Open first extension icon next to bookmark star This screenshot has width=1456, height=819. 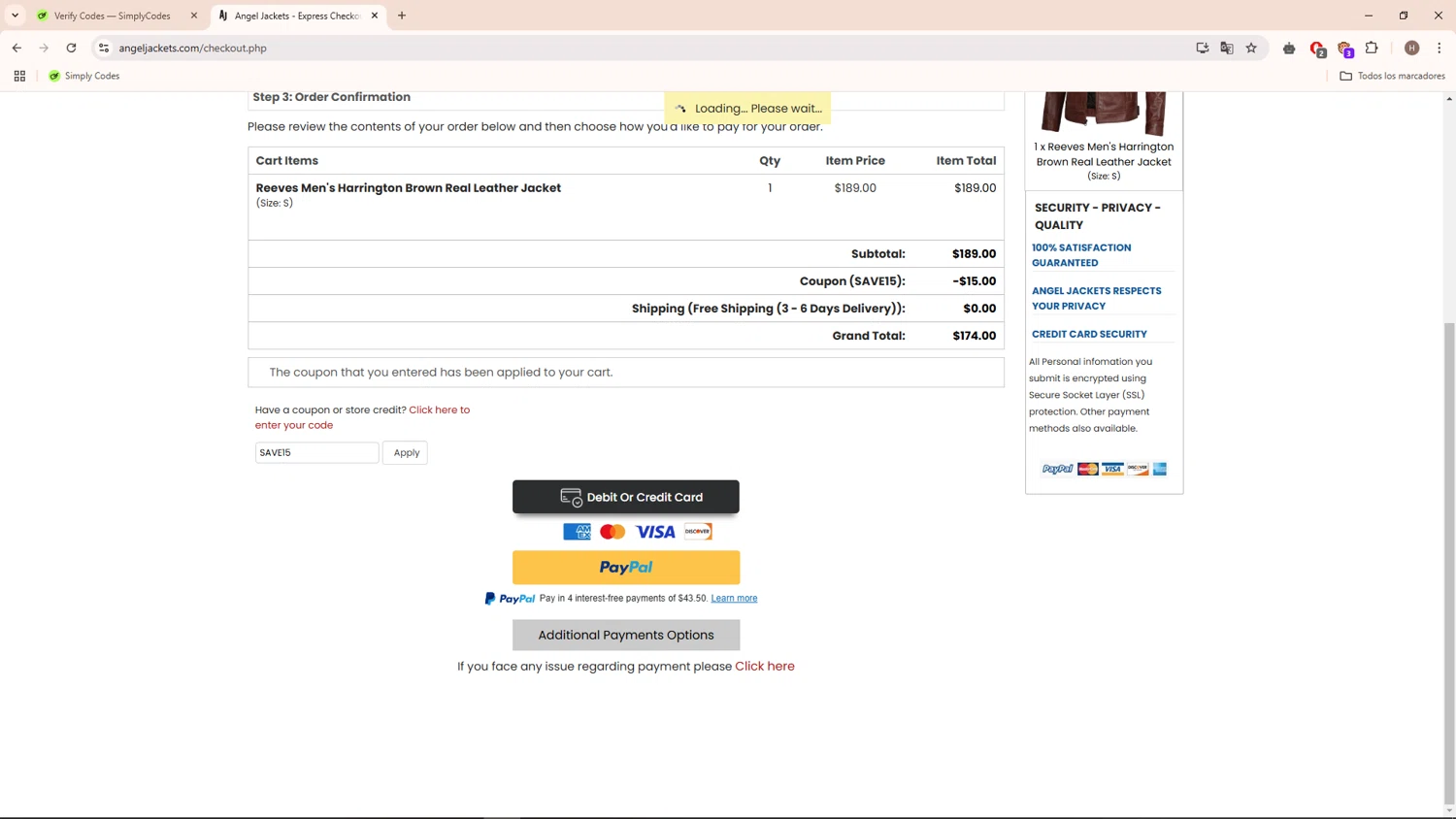click(1289, 48)
